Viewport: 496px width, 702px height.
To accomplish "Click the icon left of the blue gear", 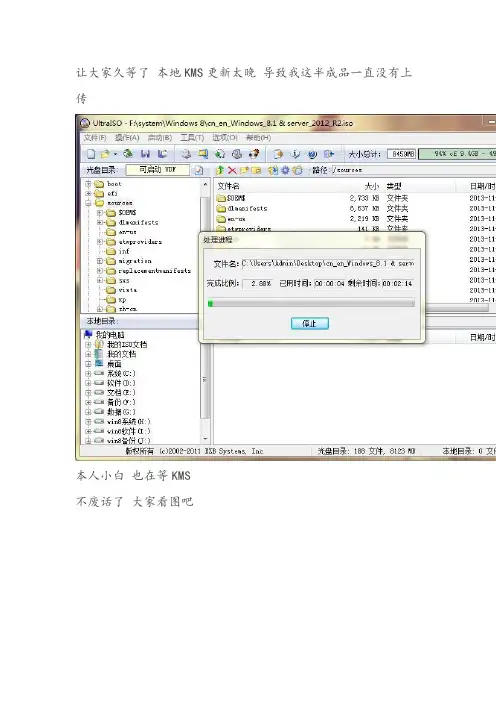I will click(x=273, y=170).
